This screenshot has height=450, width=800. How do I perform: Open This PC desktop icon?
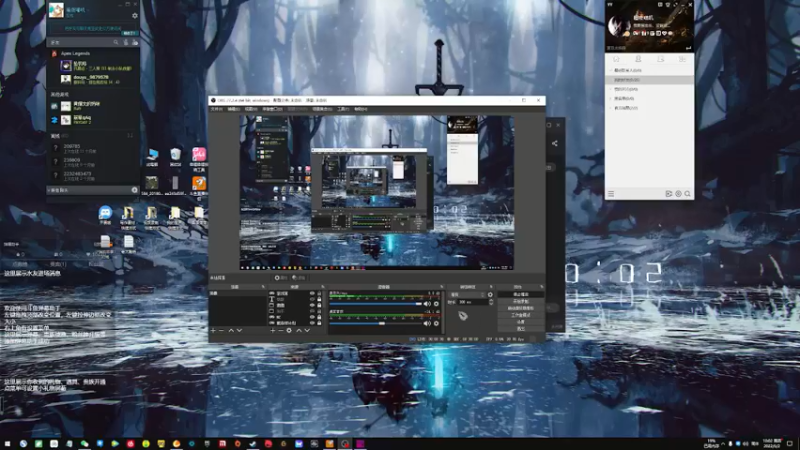[152, 157]
